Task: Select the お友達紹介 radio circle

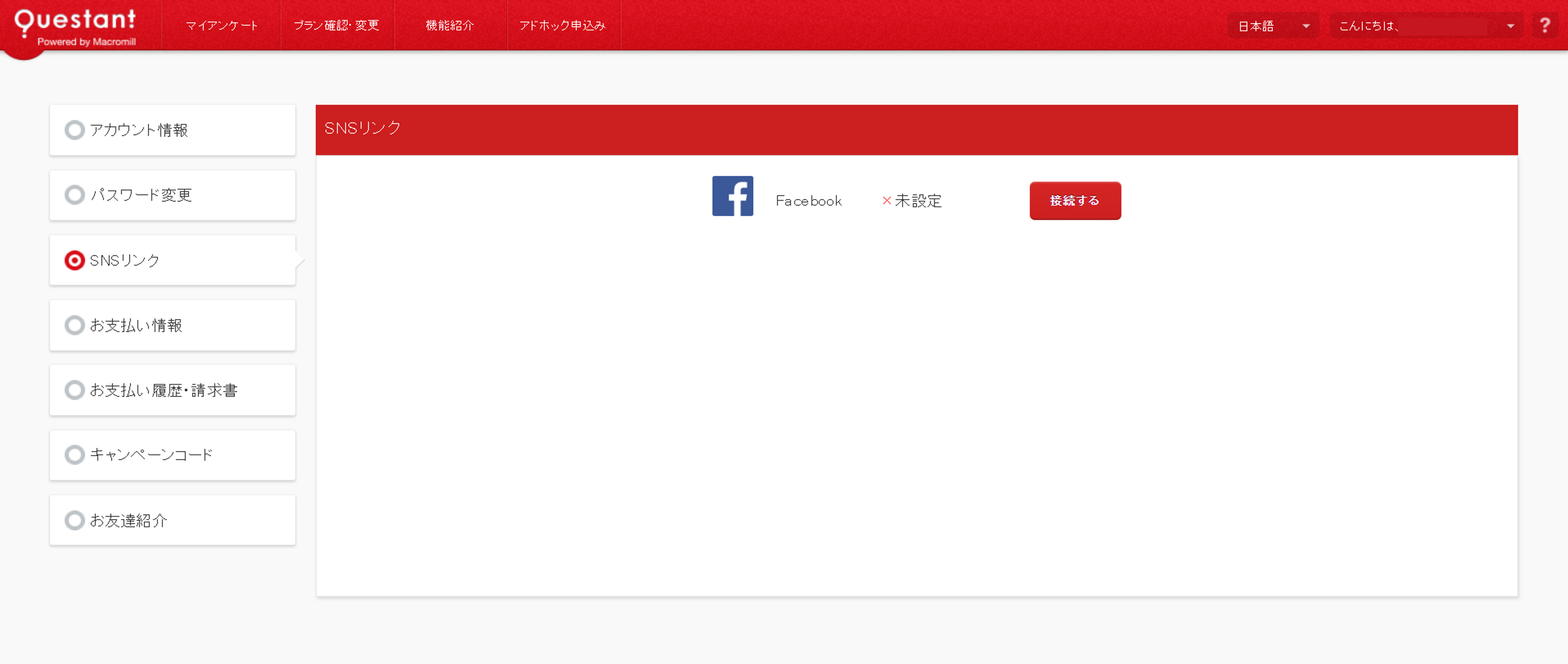Action: click(74, 520)
